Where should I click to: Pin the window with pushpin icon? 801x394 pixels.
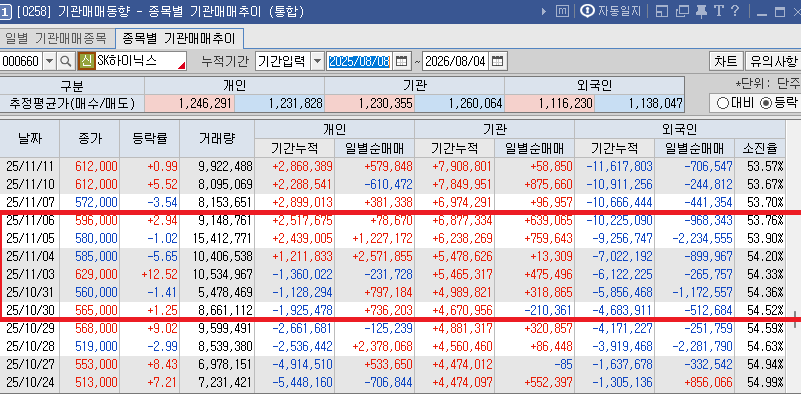(702, 11)
